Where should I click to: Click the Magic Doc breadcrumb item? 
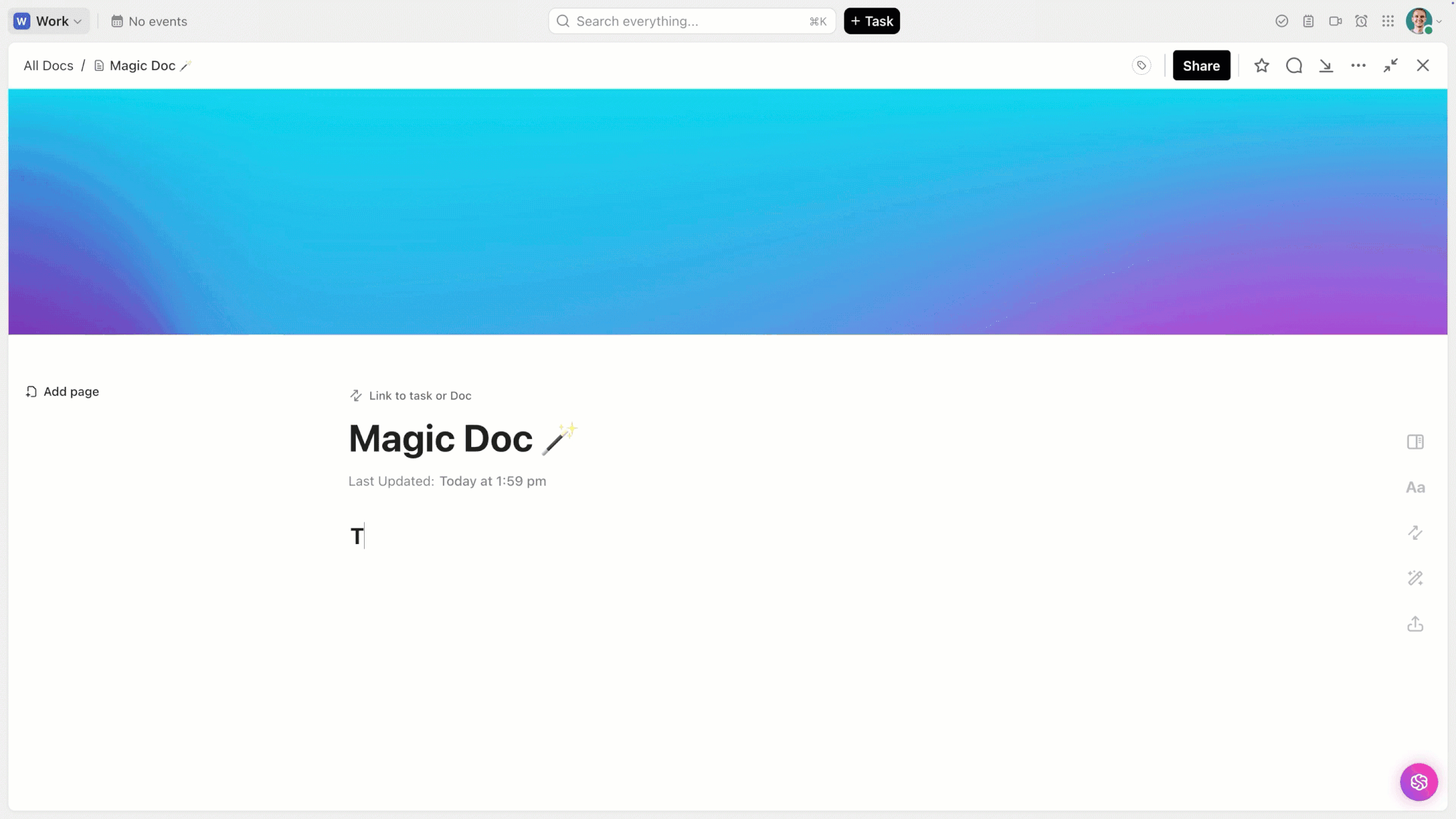pyautogui.click(x=142, y=65)
